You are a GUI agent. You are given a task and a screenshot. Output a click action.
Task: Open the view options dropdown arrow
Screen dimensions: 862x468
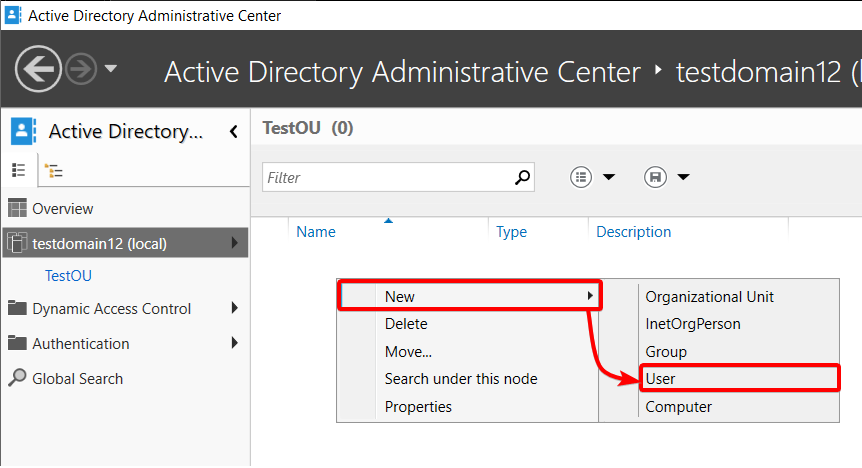[x=609, y=177]
